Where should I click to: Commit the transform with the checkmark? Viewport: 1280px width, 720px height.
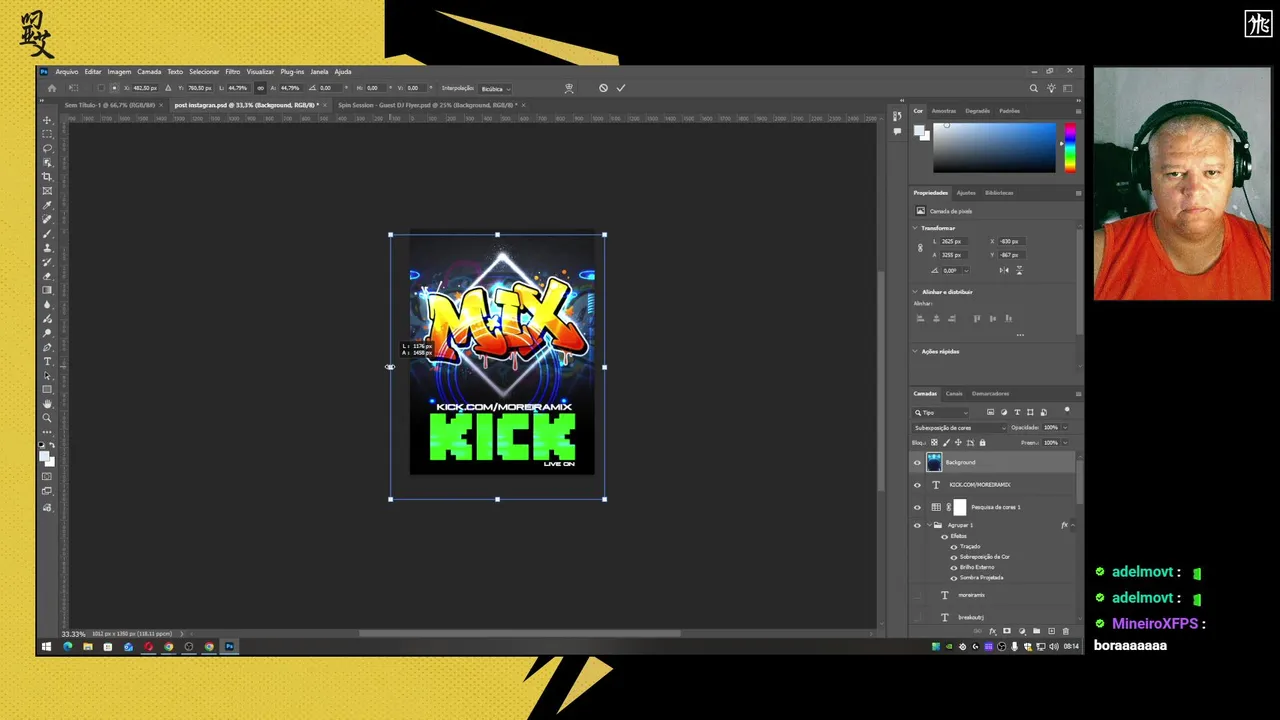point(621,88)
